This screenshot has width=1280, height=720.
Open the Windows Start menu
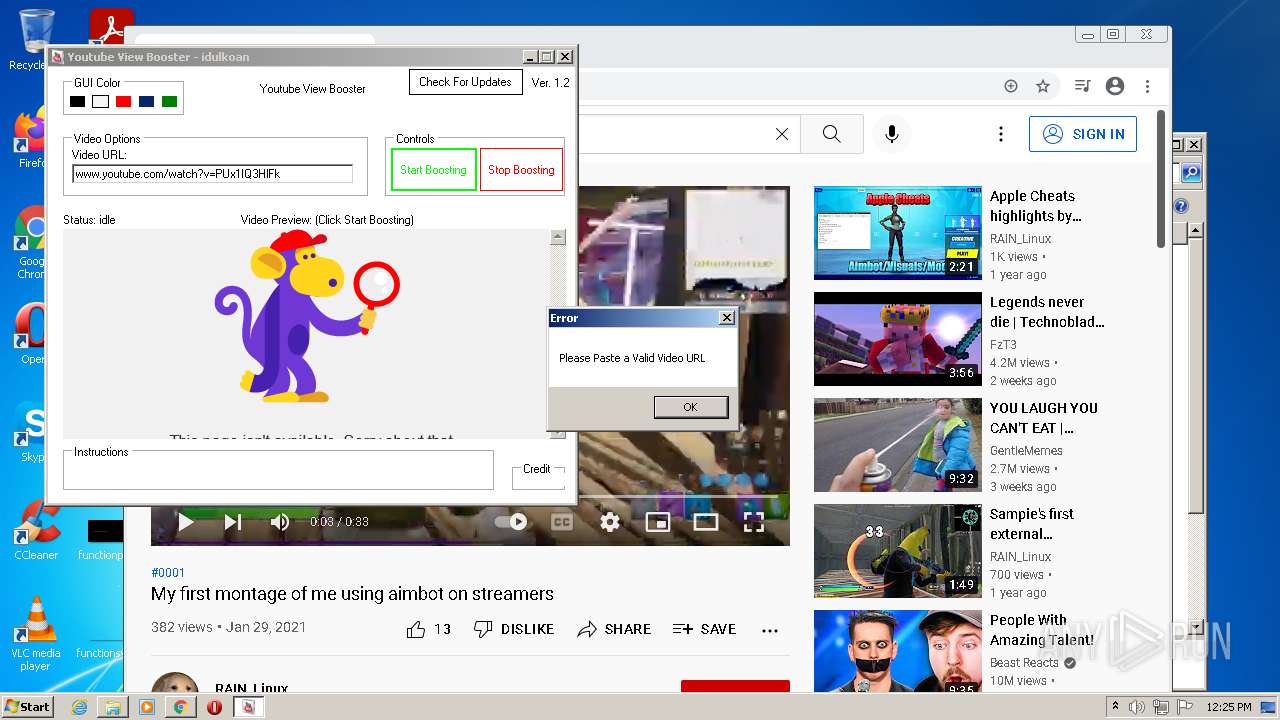coord(27,707)
